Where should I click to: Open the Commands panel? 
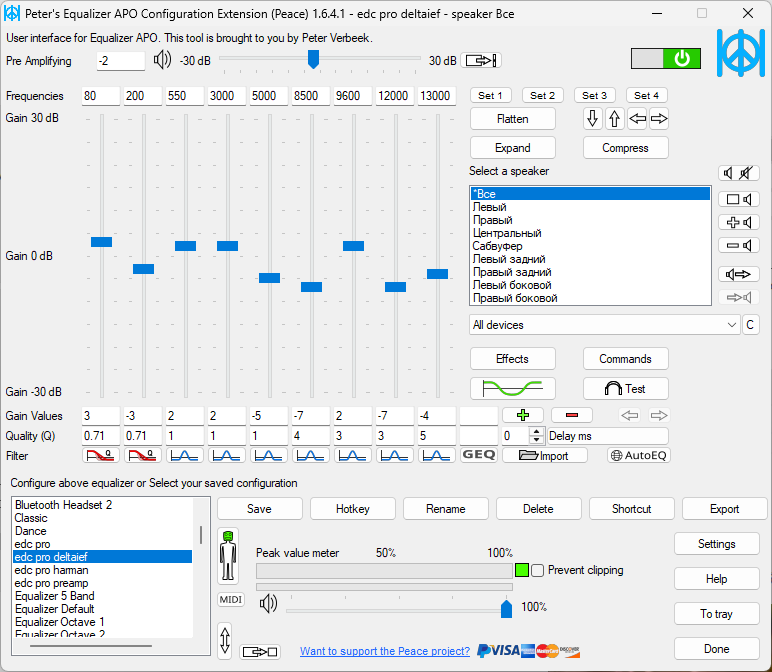tap(625, 358)
